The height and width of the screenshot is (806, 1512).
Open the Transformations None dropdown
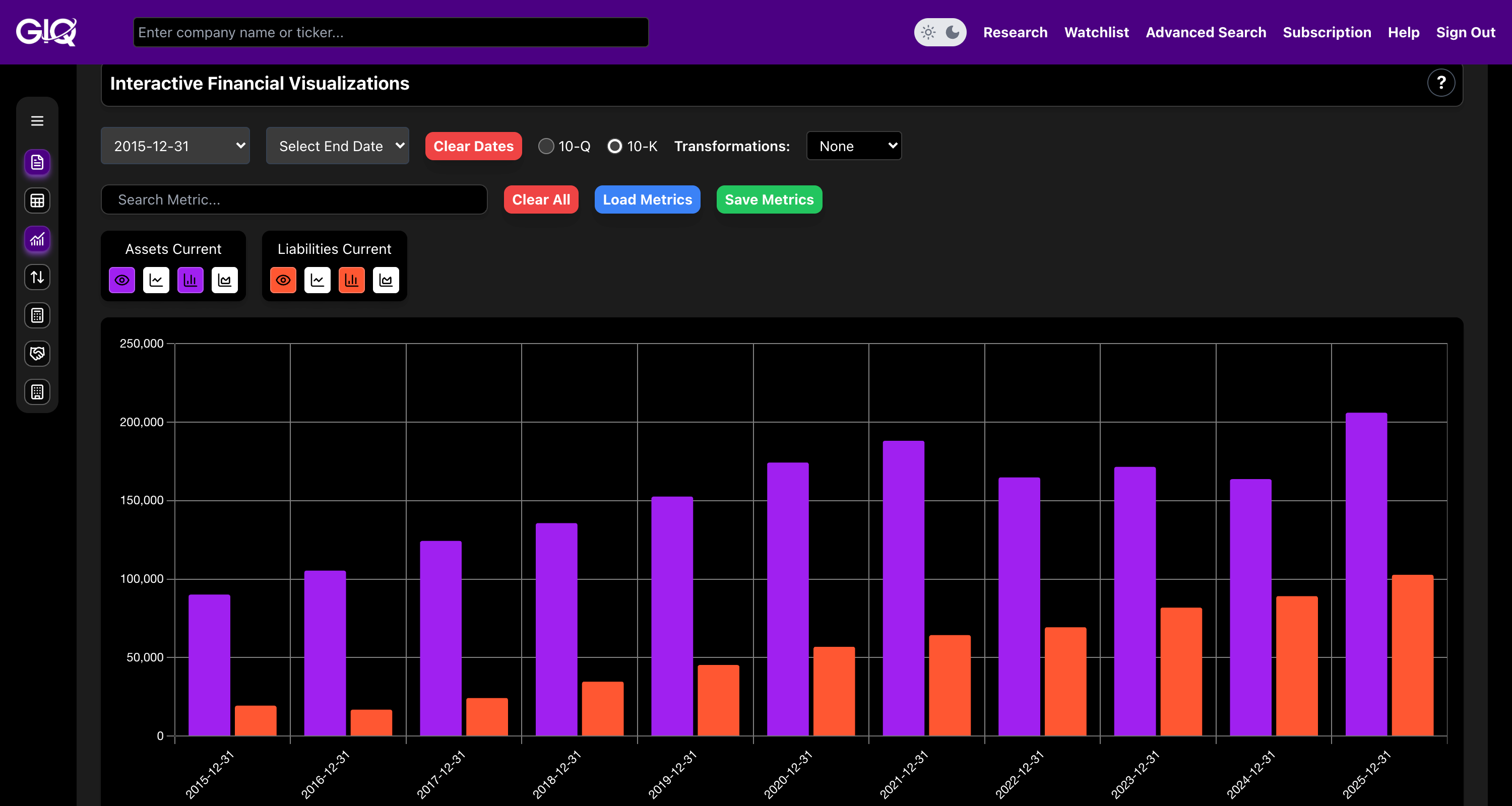click(x=853, y=146)
